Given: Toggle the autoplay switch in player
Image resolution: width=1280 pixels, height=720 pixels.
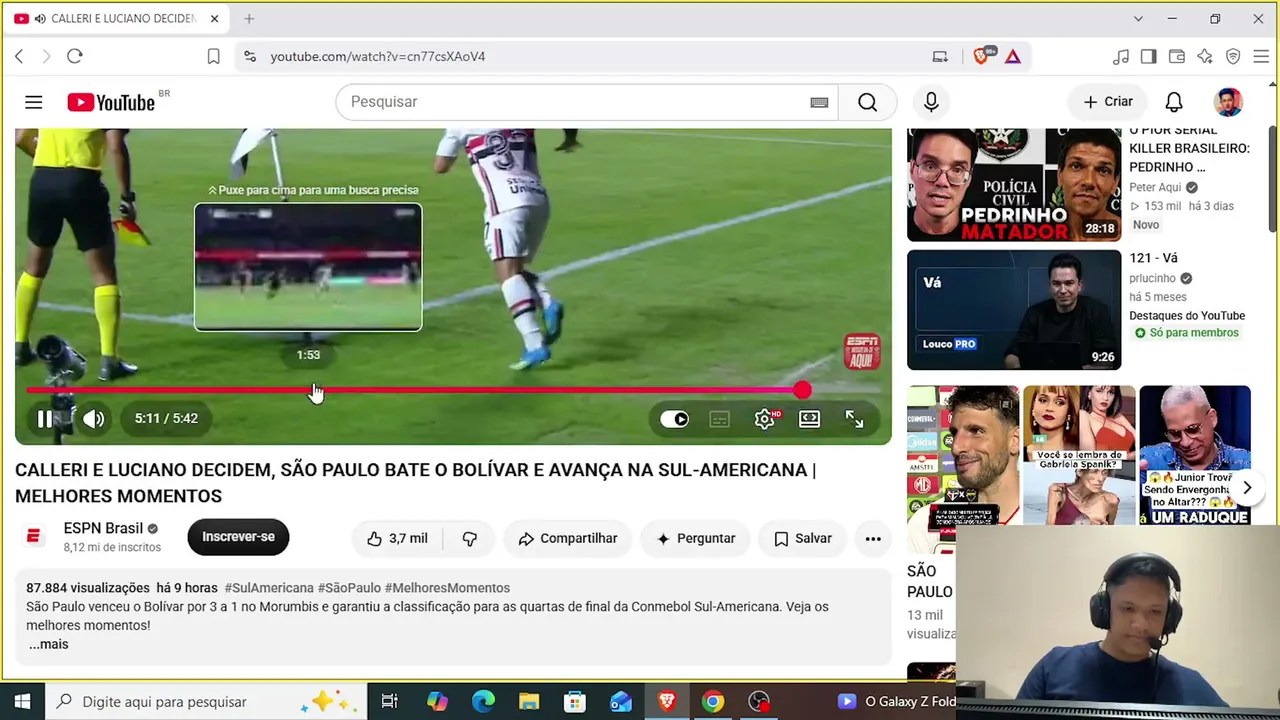Looking at the screenshot, I should tap(674, 419).
